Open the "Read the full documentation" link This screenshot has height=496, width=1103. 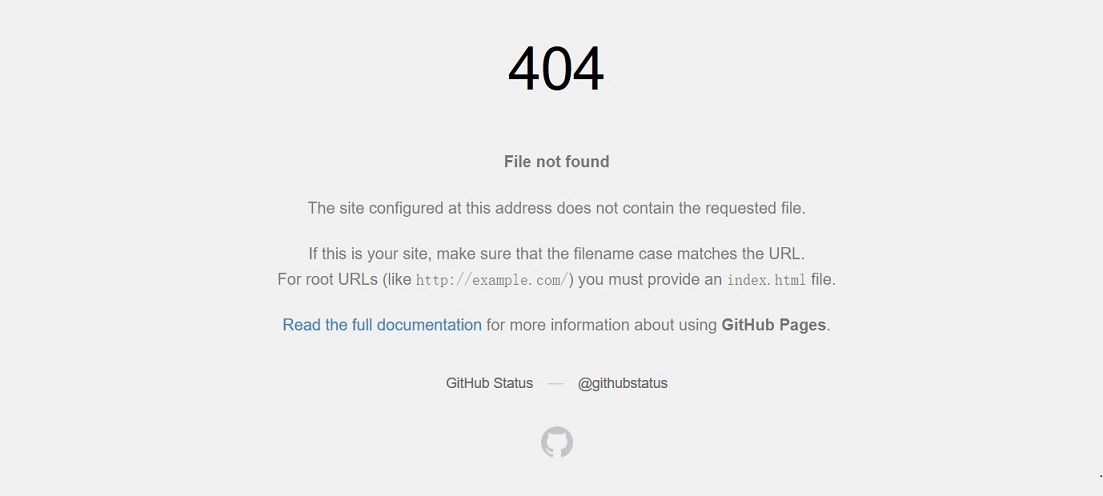pyautogui.click(x=382, y=325)
